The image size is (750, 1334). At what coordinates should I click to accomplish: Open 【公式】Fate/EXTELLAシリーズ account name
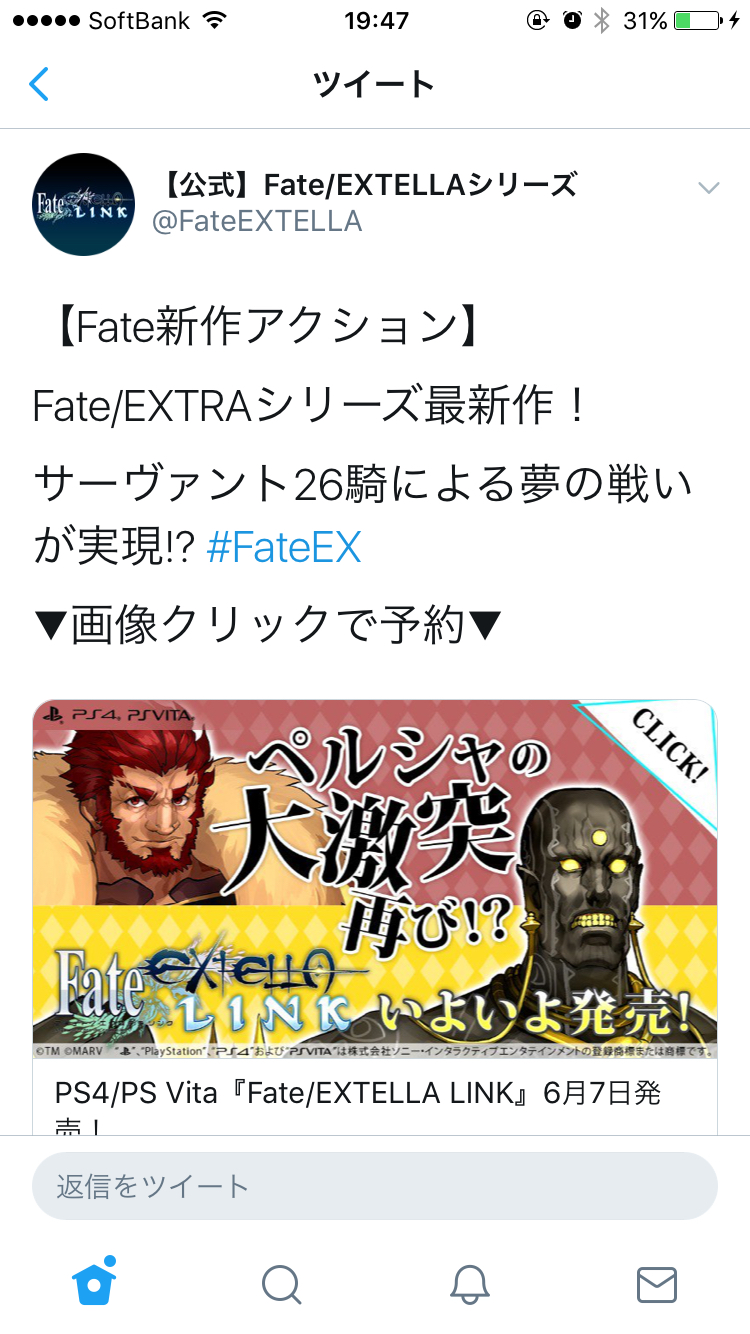point(365,184)
